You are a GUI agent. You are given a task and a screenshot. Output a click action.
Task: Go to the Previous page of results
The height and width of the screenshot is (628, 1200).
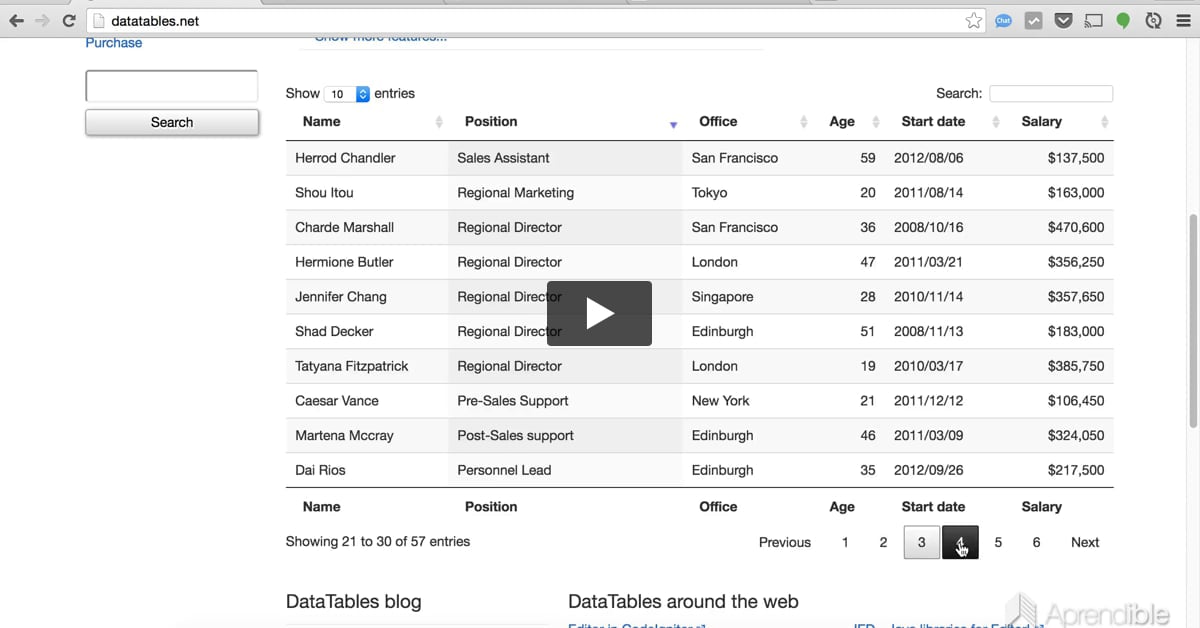(785, 542)
